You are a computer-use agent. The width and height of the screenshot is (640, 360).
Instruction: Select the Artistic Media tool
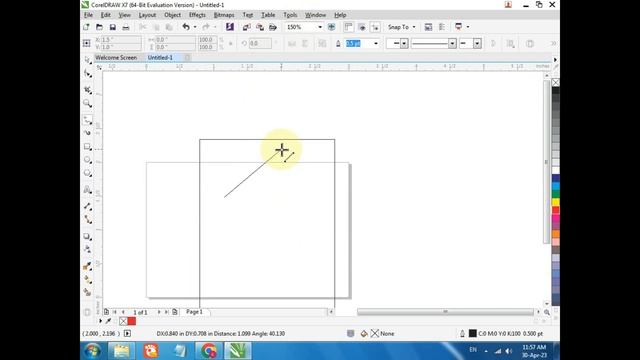[87, 133]
